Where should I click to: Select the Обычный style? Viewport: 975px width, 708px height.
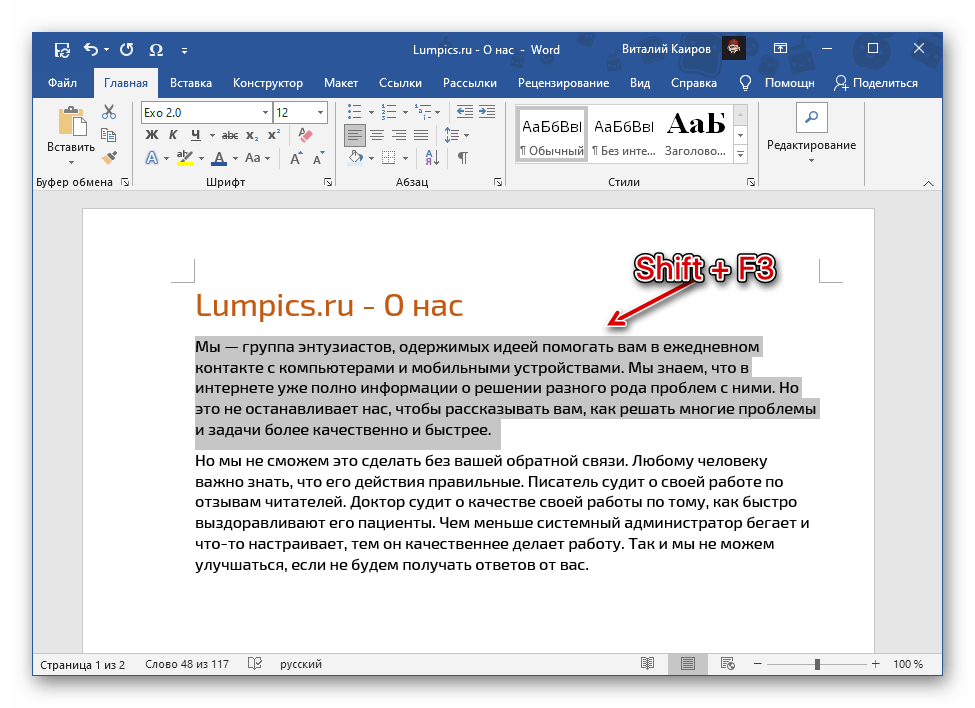pyautogui.click(x=552, y=135)
